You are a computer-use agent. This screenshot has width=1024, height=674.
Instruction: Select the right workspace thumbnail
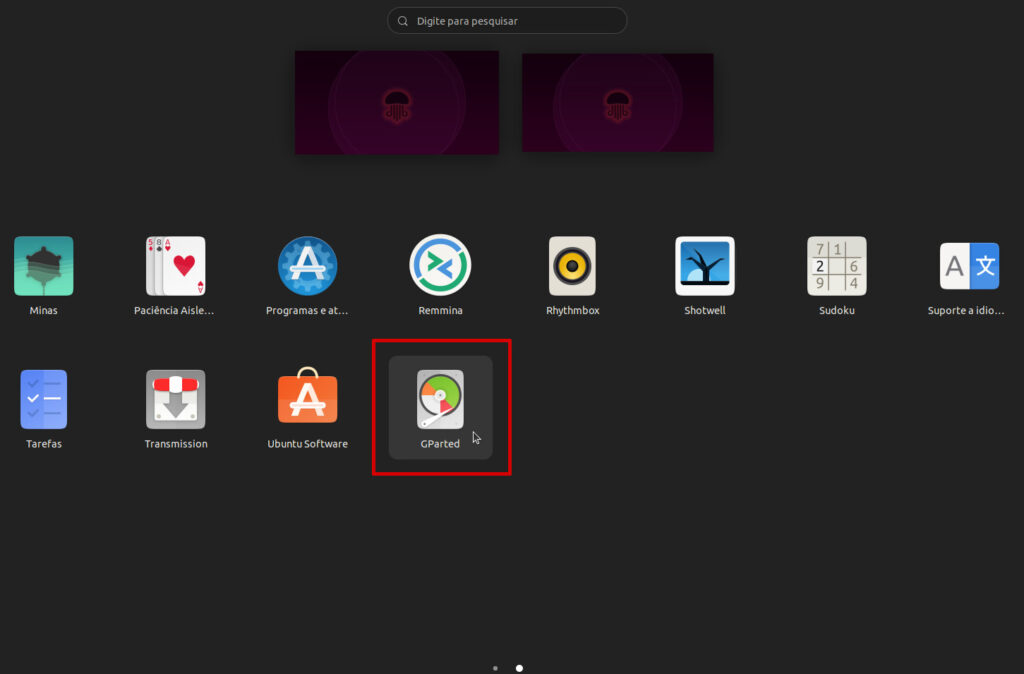click(x=618, y=103)
